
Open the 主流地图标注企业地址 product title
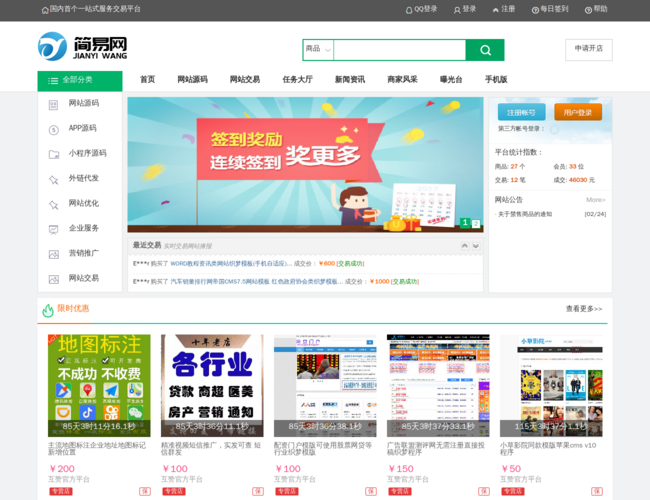tap(97, 449)
